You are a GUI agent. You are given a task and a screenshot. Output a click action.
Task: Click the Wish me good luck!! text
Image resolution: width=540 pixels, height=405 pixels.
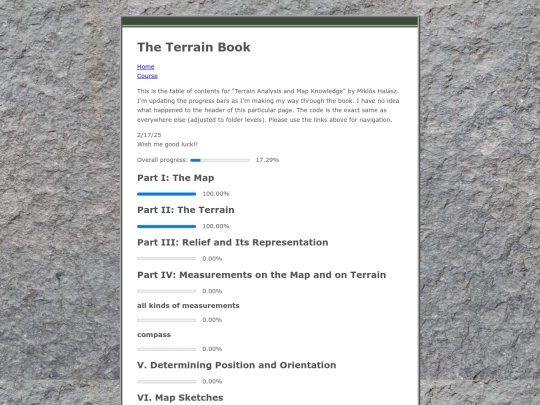click(167, 144)
